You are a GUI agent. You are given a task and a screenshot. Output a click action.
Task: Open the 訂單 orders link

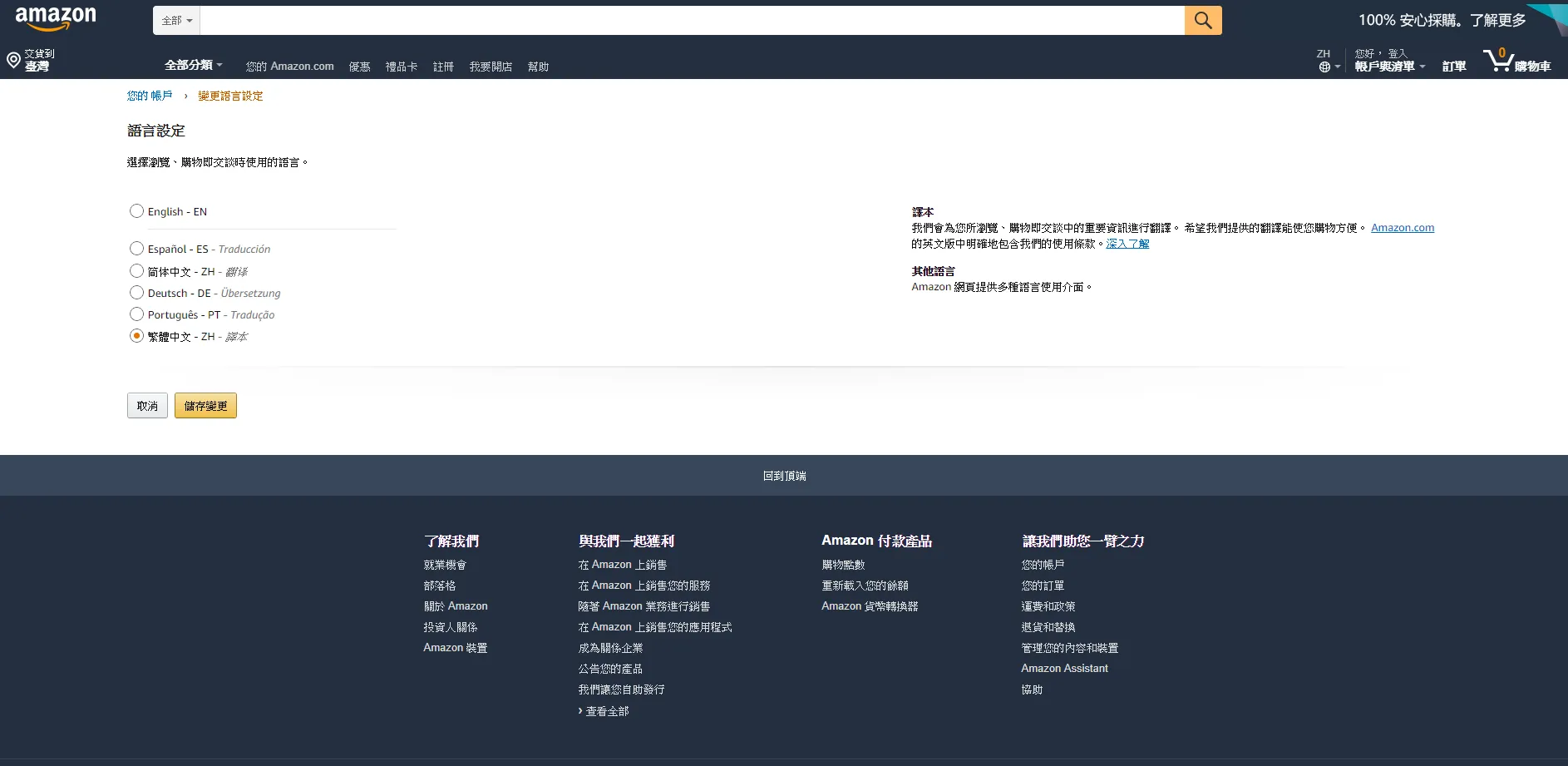pos(1454,66)
